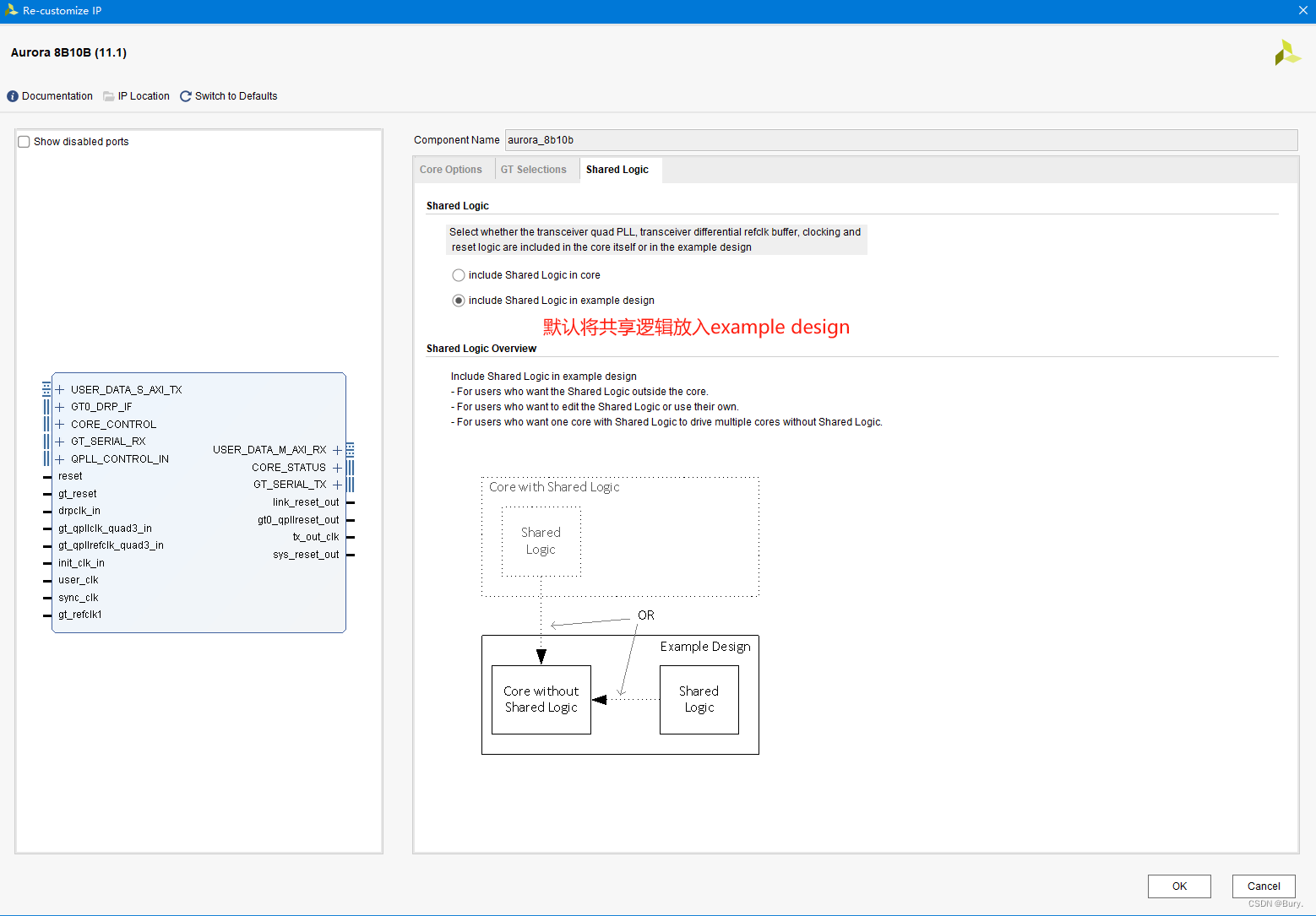This screenshot has width=1316, height=916.
Task: Expand the CORE_STATUS interface port
Action: (337, 468)
